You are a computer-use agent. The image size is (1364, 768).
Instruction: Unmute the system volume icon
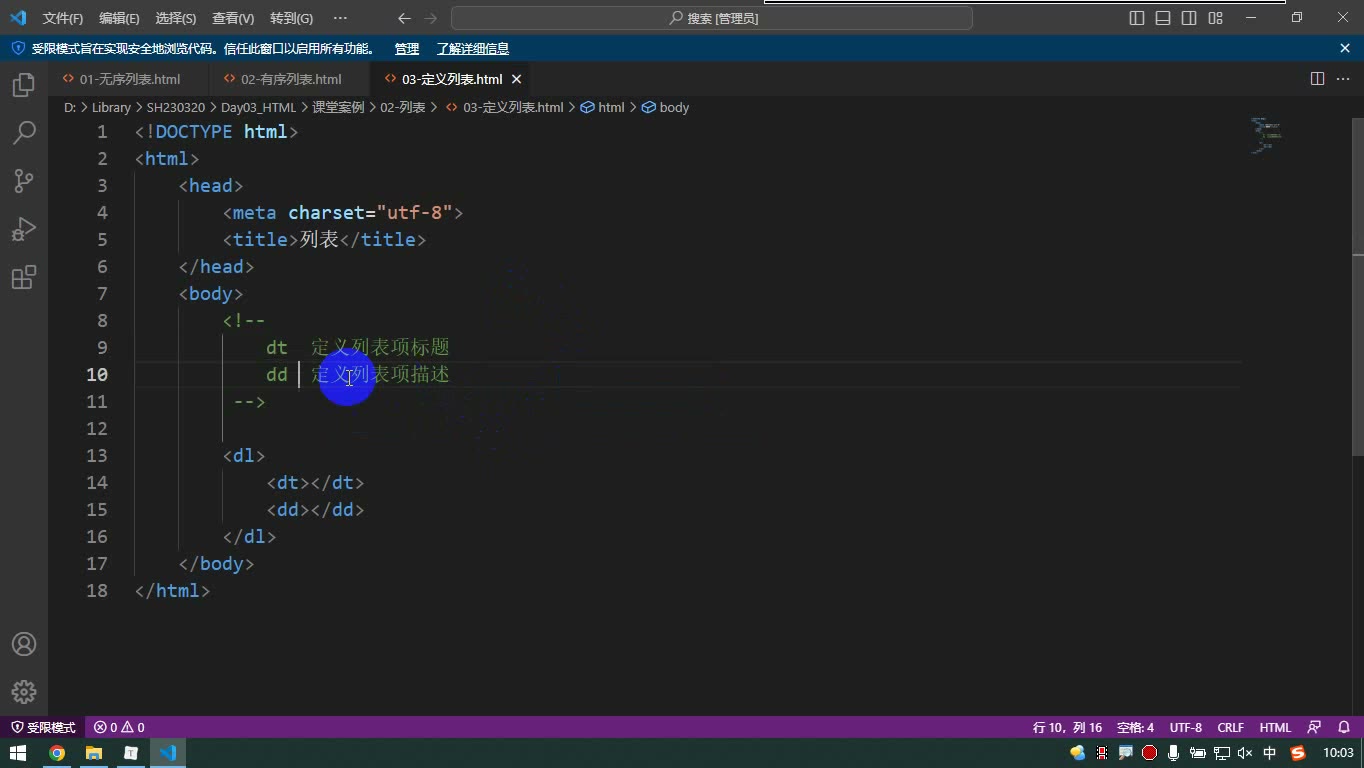(x=1245, y=753)
